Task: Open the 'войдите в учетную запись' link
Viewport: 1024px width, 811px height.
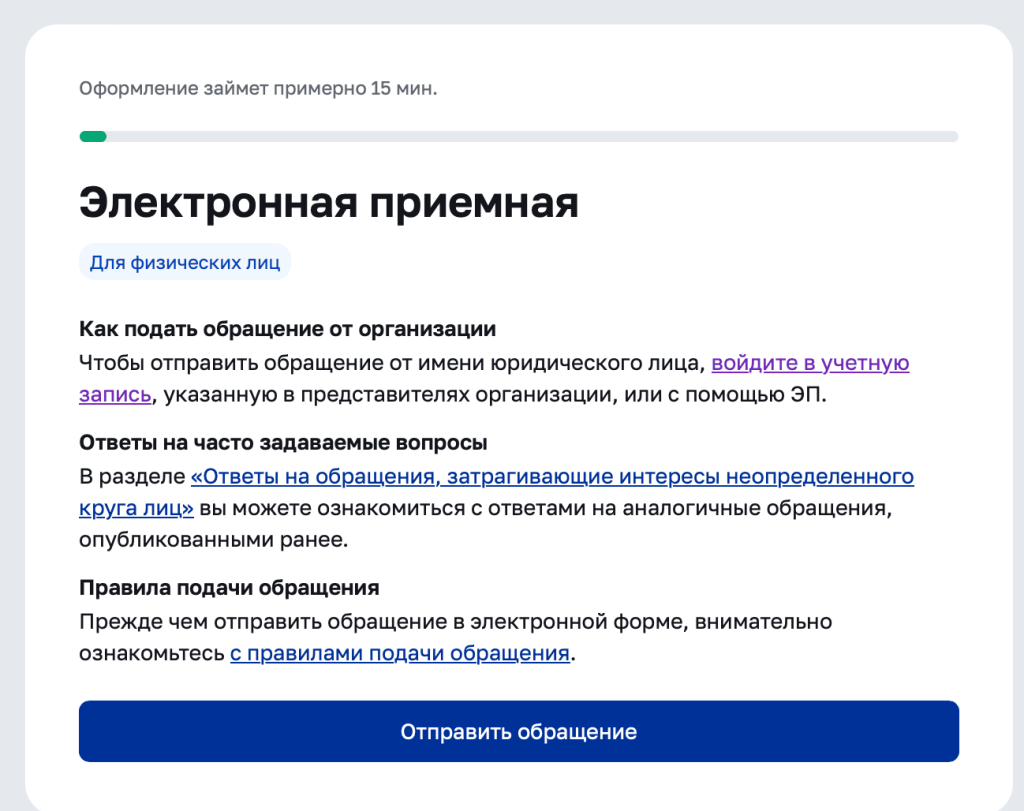Action: [810, 362]
